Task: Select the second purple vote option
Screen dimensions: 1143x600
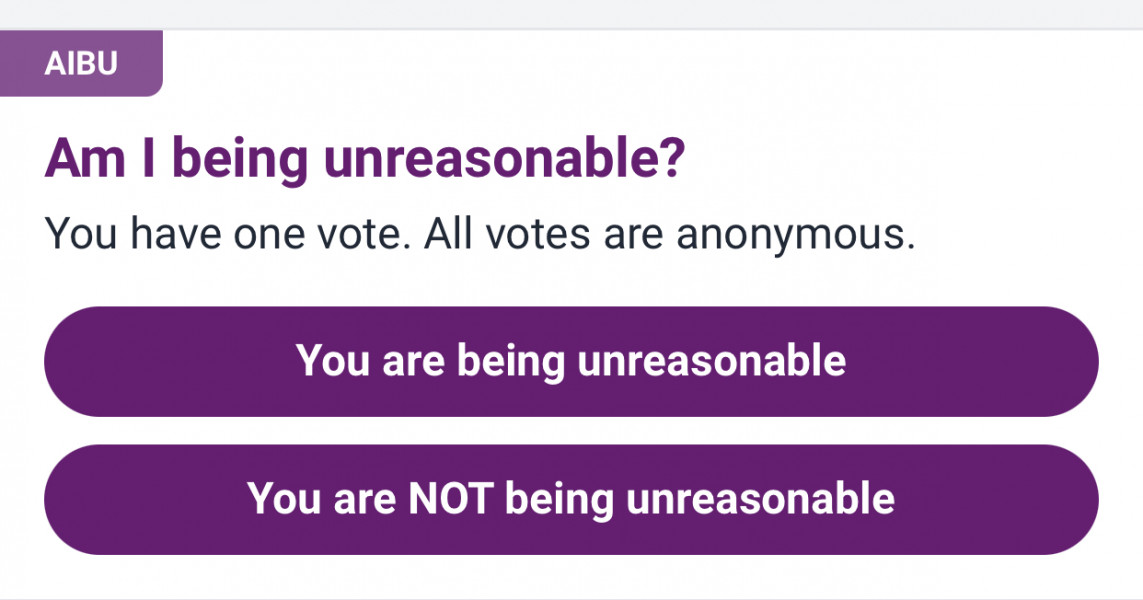Action: pos(571,499)
